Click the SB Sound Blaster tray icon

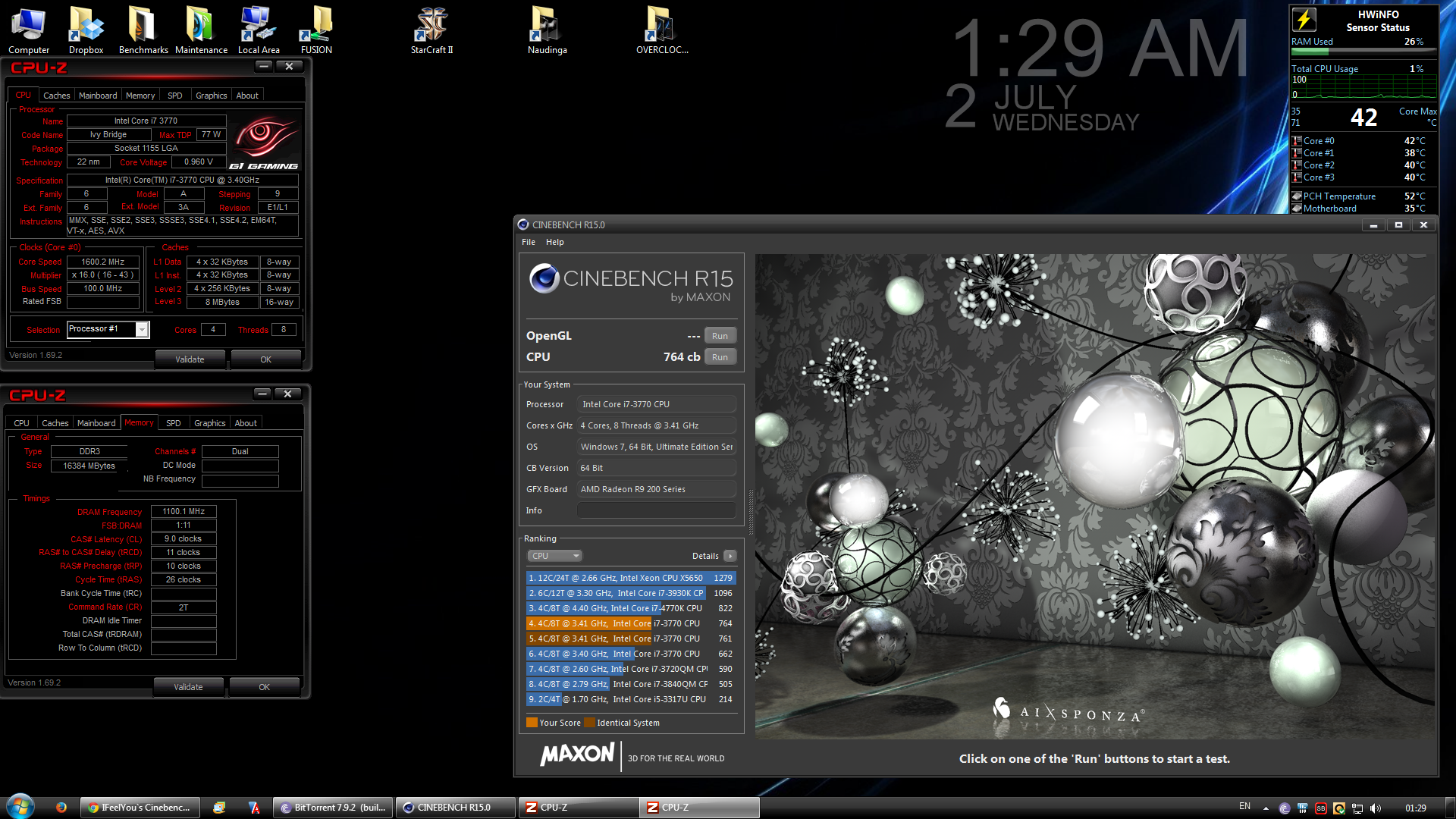click(x=1321, y=808)
